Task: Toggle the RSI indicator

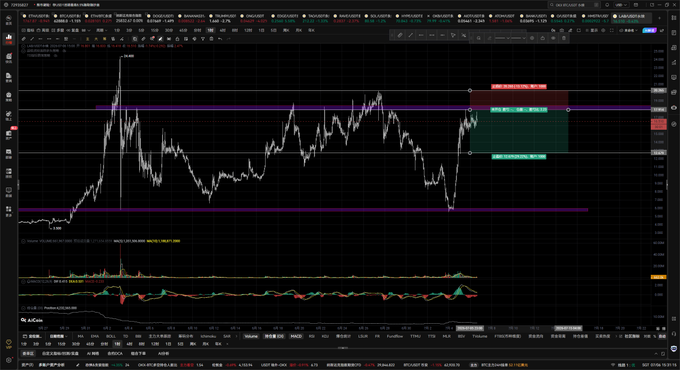Action: 312,336
